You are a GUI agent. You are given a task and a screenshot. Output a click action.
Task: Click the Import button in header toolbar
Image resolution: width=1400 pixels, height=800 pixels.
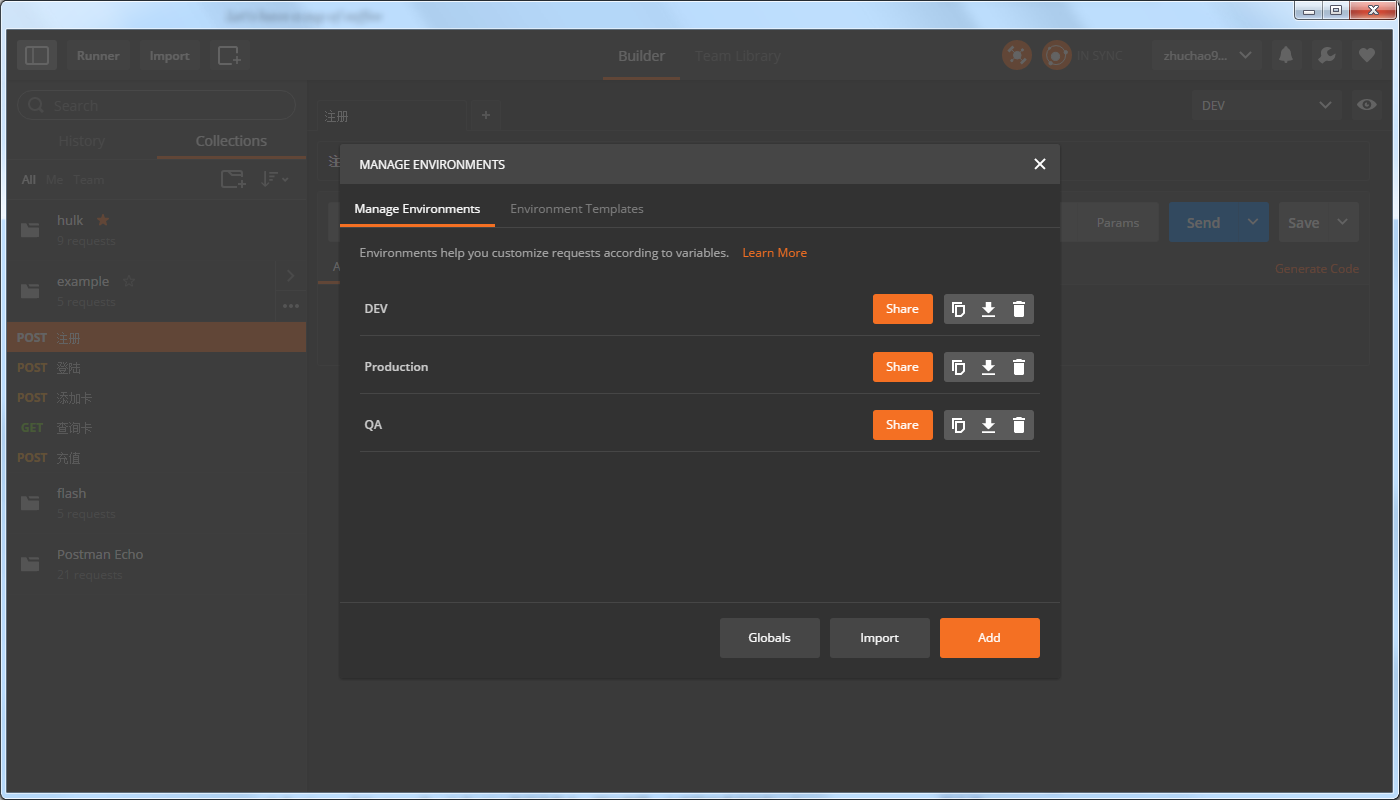169,55
